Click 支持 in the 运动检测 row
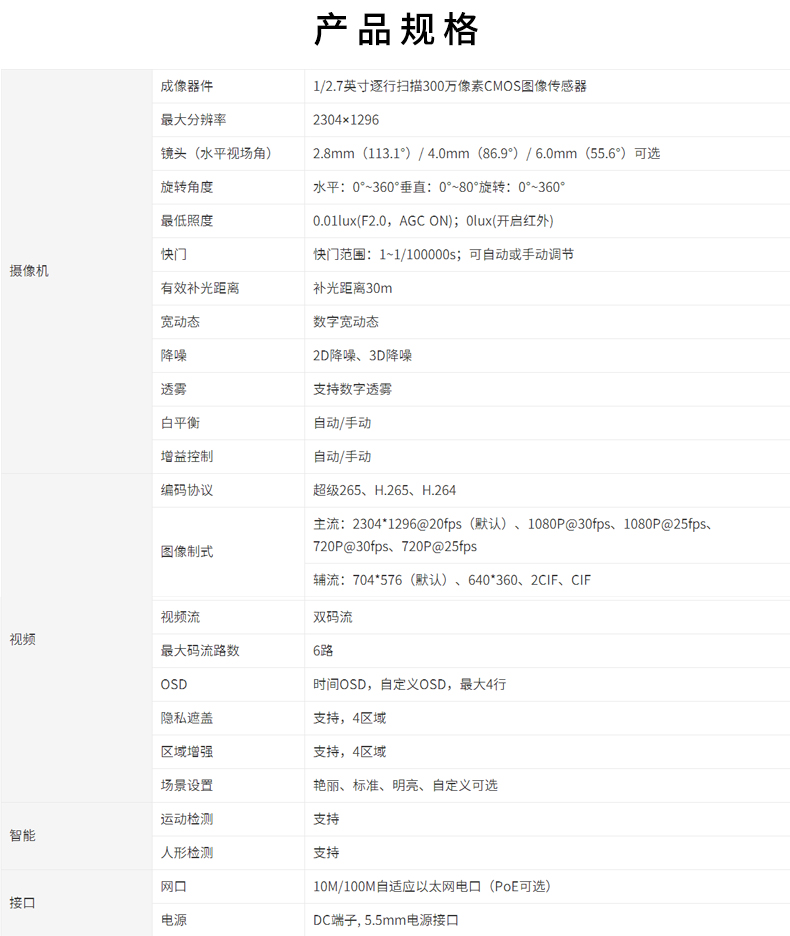This screenshot has height=936, width=790. (x=326, y=819)
